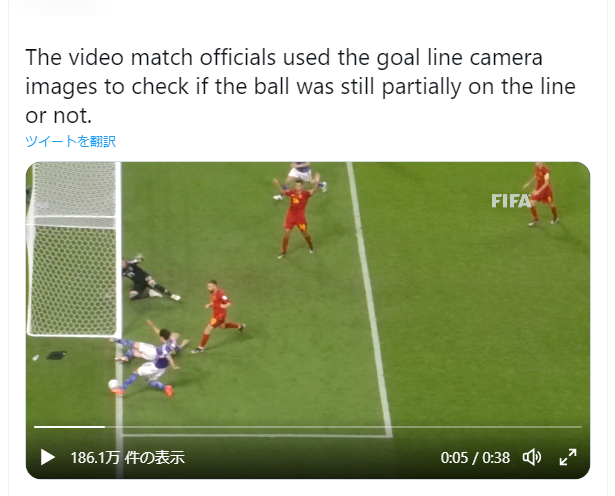This screenshot has height=496, width=615.
Task: Click the Japan player stretching for the ball
Action: [149, 372]
